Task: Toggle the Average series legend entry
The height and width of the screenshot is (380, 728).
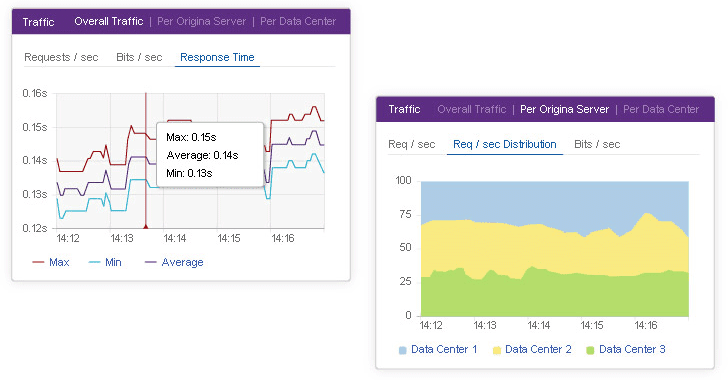Action: pos(182,262)
